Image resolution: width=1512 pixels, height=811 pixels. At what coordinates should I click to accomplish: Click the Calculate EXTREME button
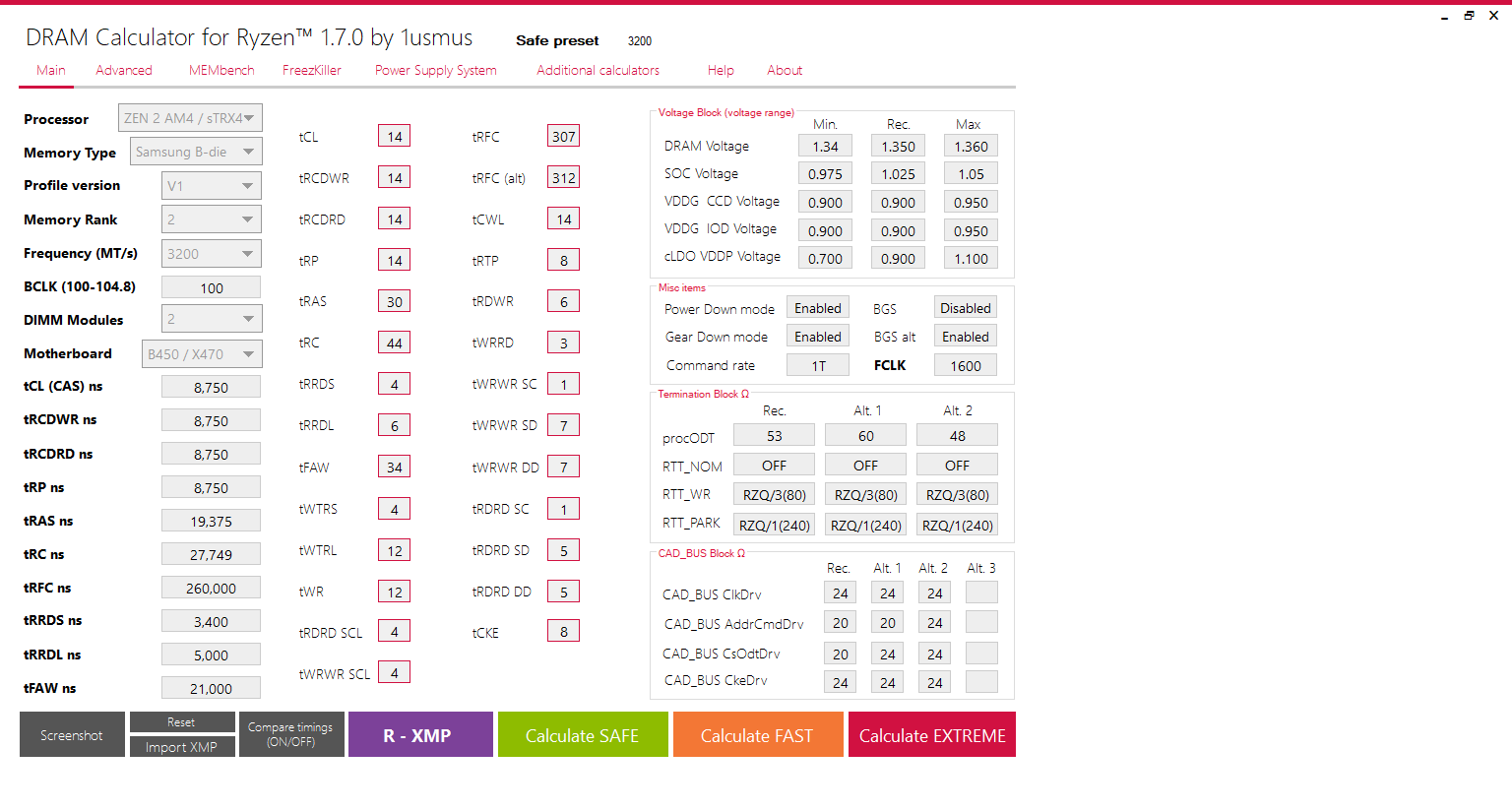click(932, 734)
